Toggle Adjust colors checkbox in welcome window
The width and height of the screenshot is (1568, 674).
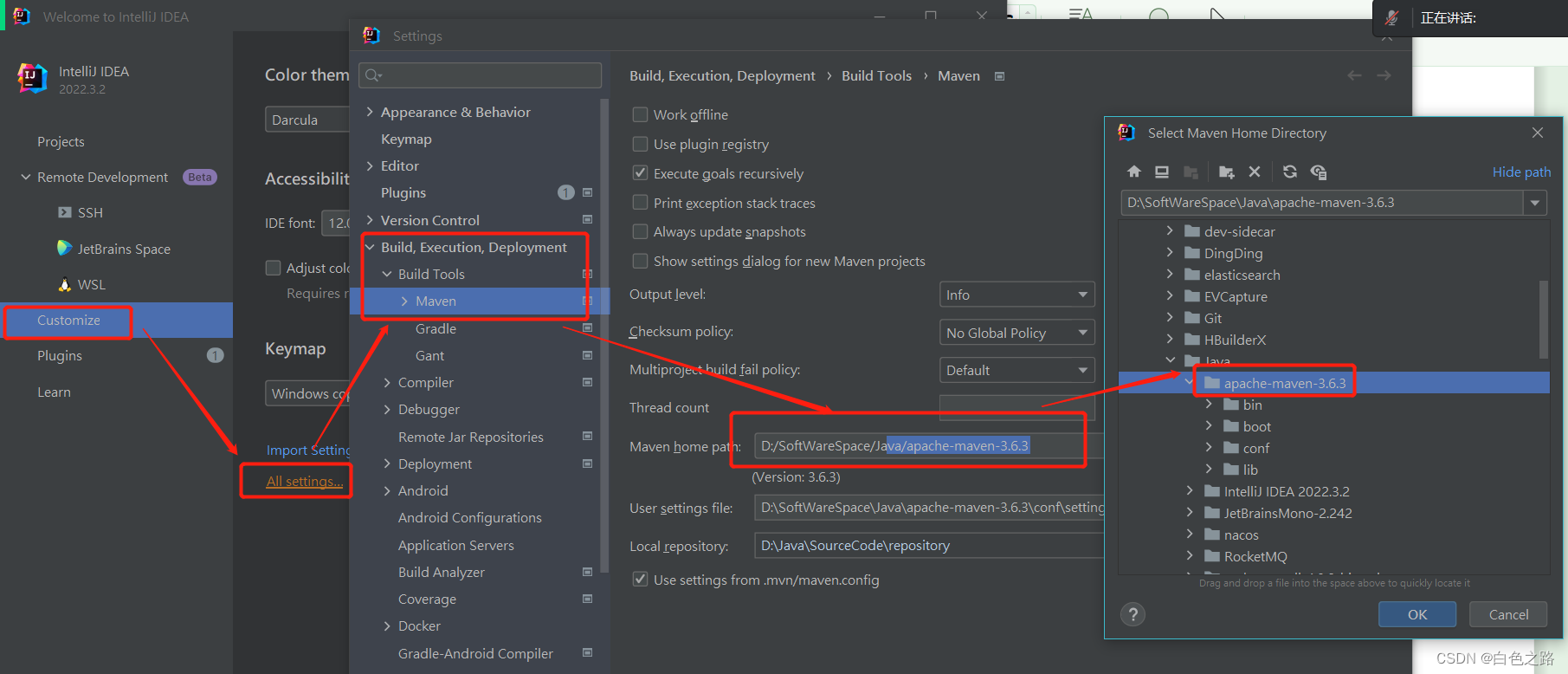point(273,268)
